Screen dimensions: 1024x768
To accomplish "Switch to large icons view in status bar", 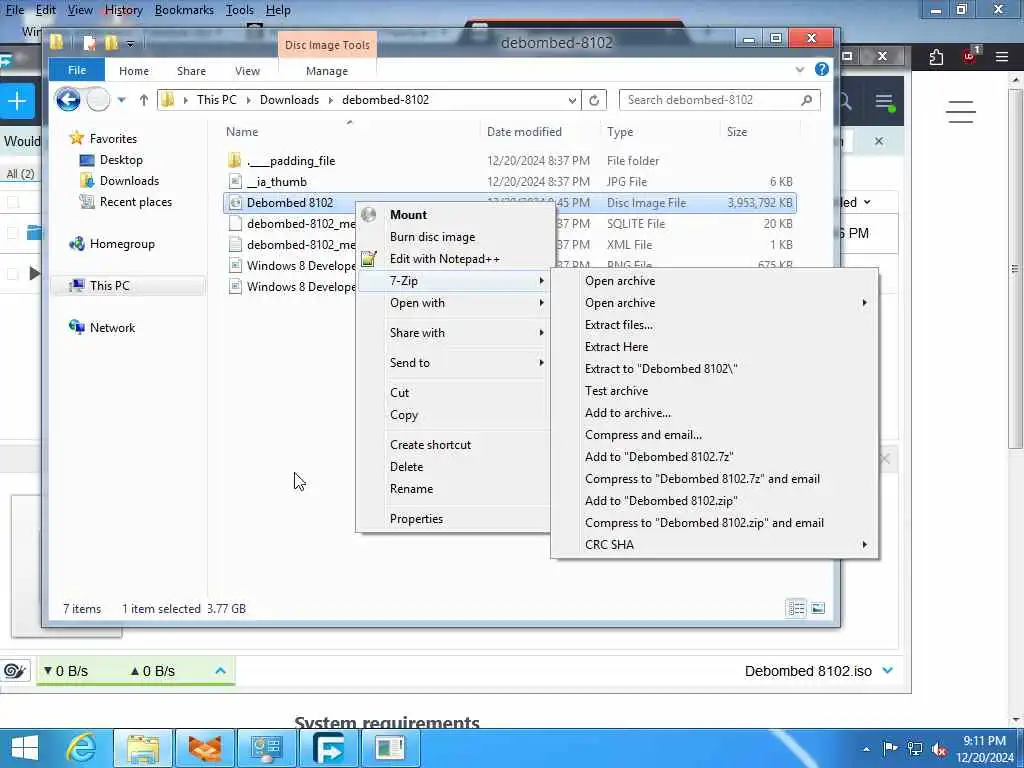I will [x=818, y=609].
